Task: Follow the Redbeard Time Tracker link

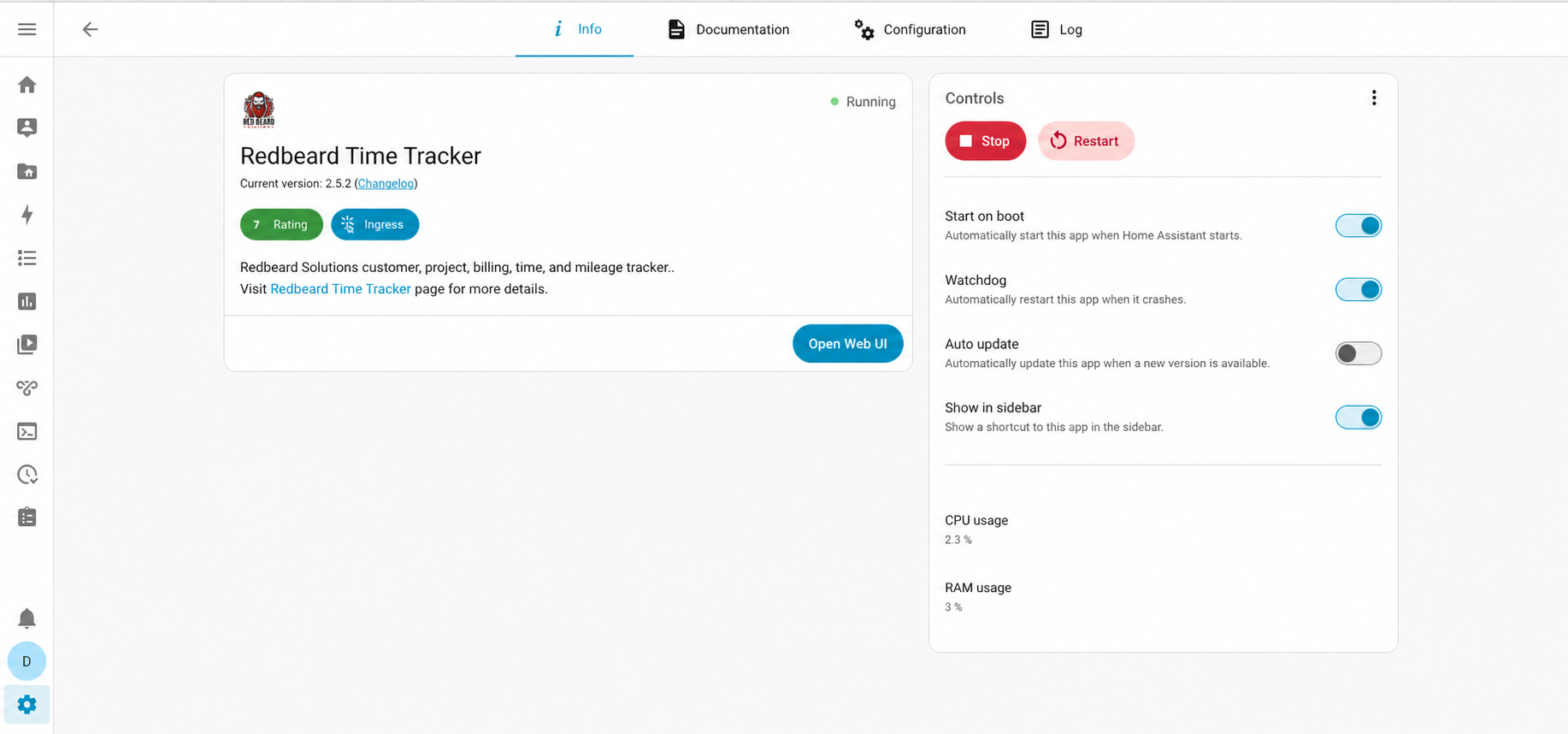Action: (x=340, y=289)
